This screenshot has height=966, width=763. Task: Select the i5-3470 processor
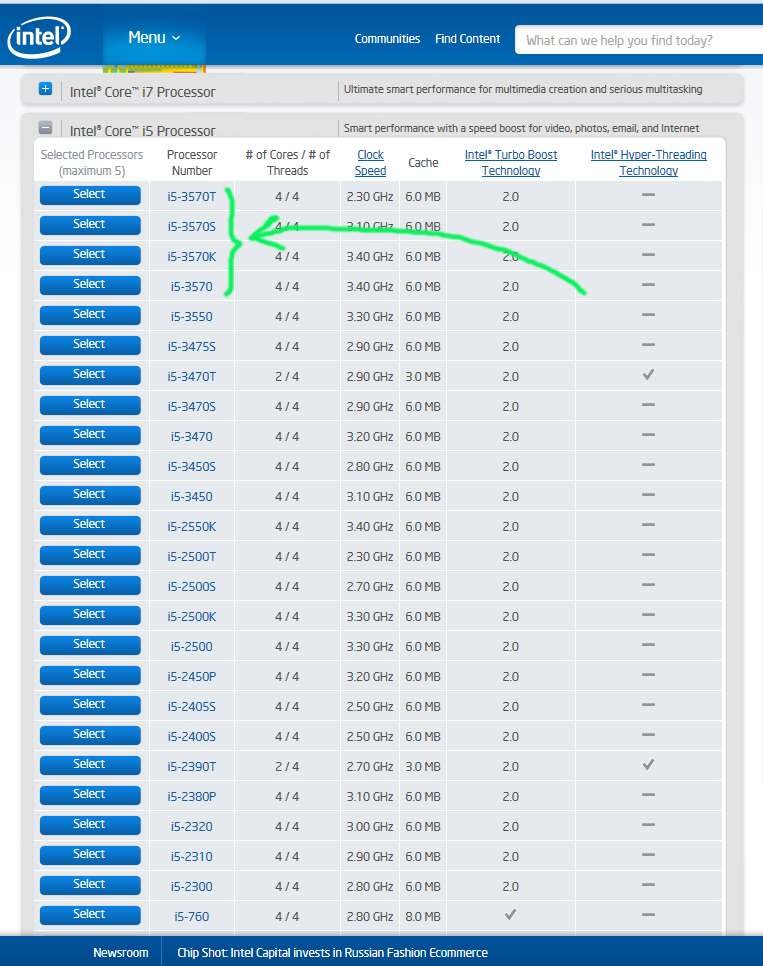[x=90, y=435]
